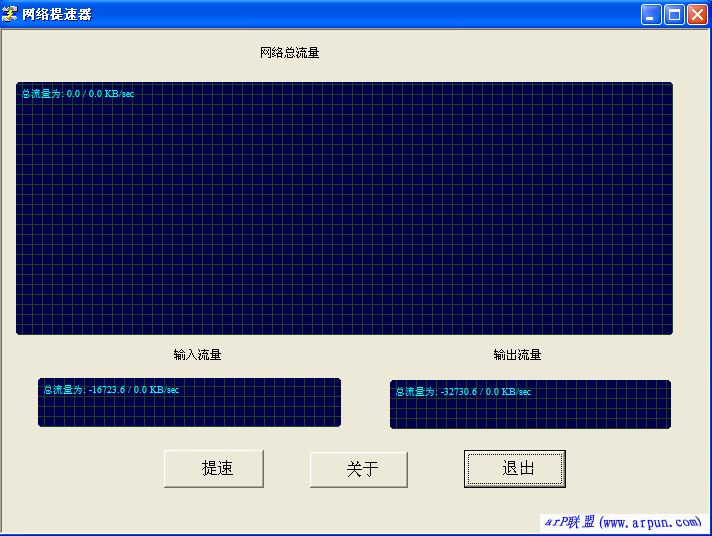Select the 输入流量 label
Screen dimensions: 712x536
(198, 355)
